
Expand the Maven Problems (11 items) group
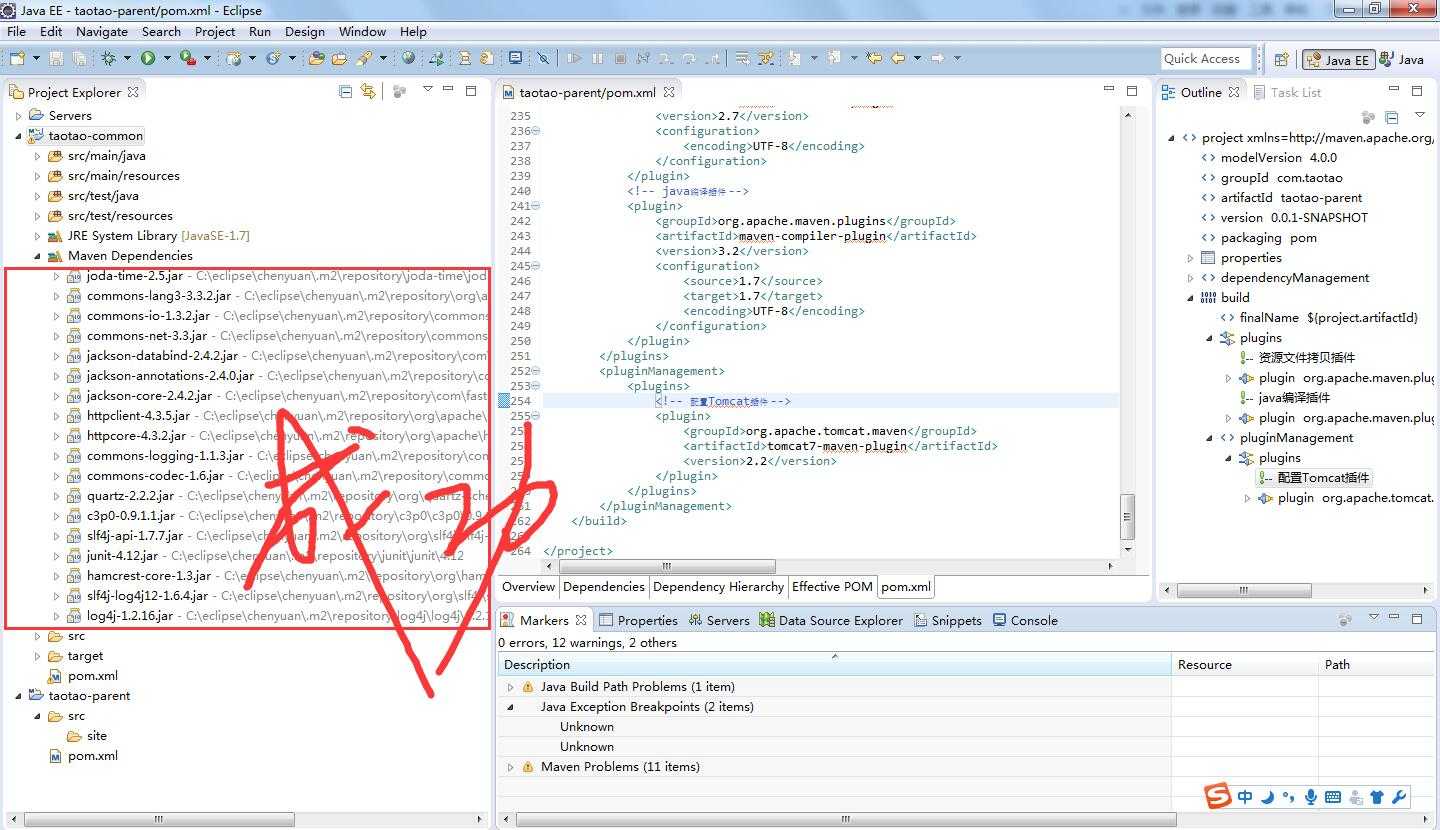coord(510,767)
